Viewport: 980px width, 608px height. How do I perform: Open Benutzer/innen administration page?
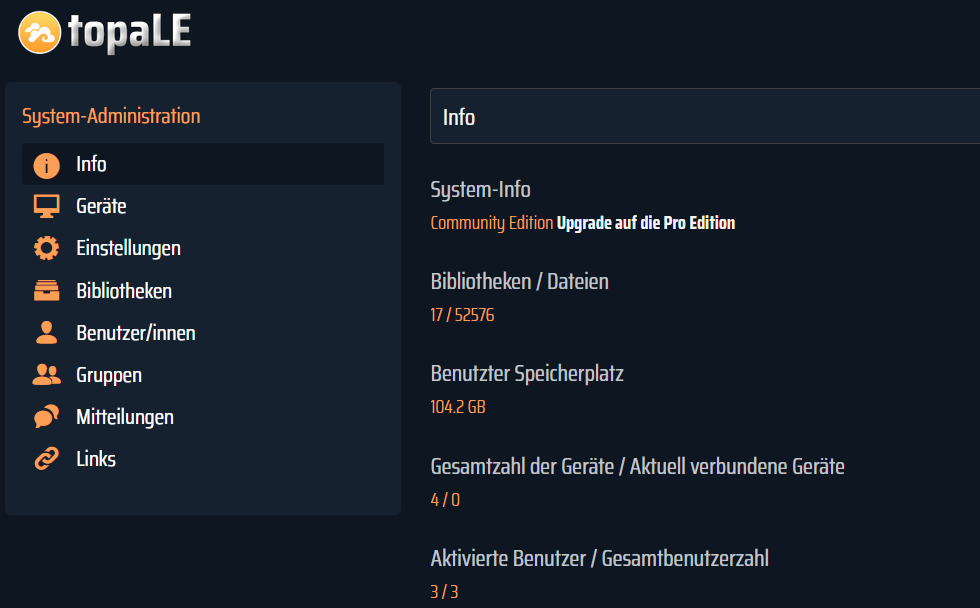(136, 333)
